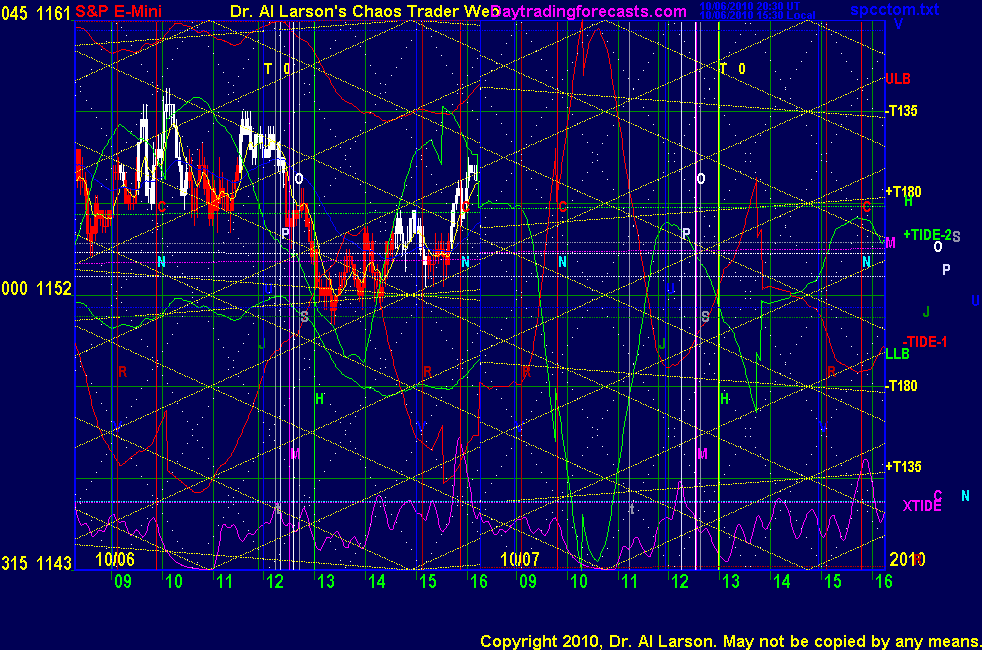Click the green '+TIDE-2' legend label

[x=927, y=235]
